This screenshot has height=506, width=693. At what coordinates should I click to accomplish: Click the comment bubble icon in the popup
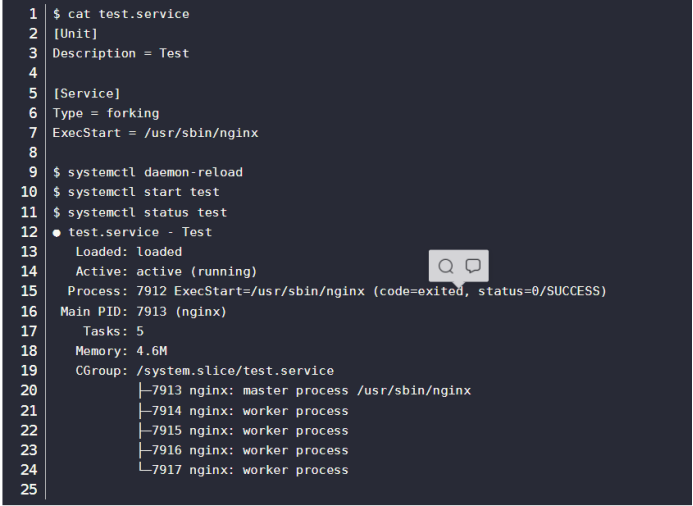pyautogui.click(x=473, y=266)
